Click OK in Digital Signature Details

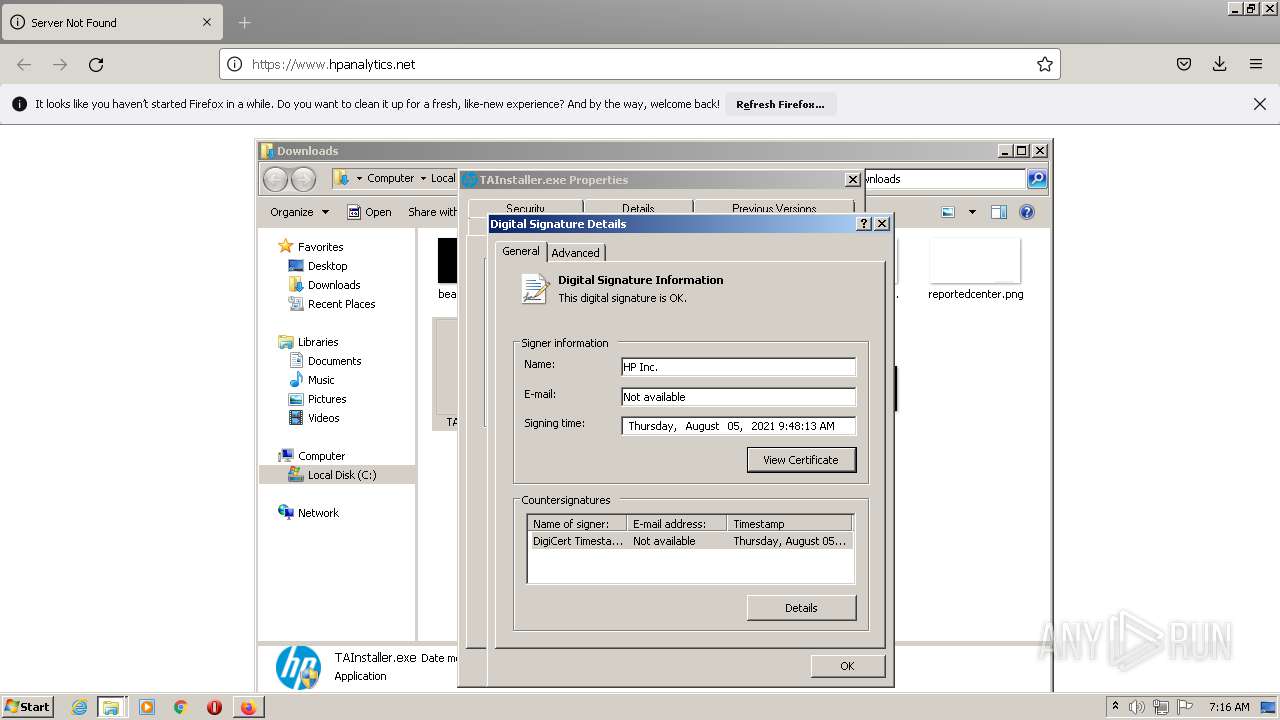847,666
